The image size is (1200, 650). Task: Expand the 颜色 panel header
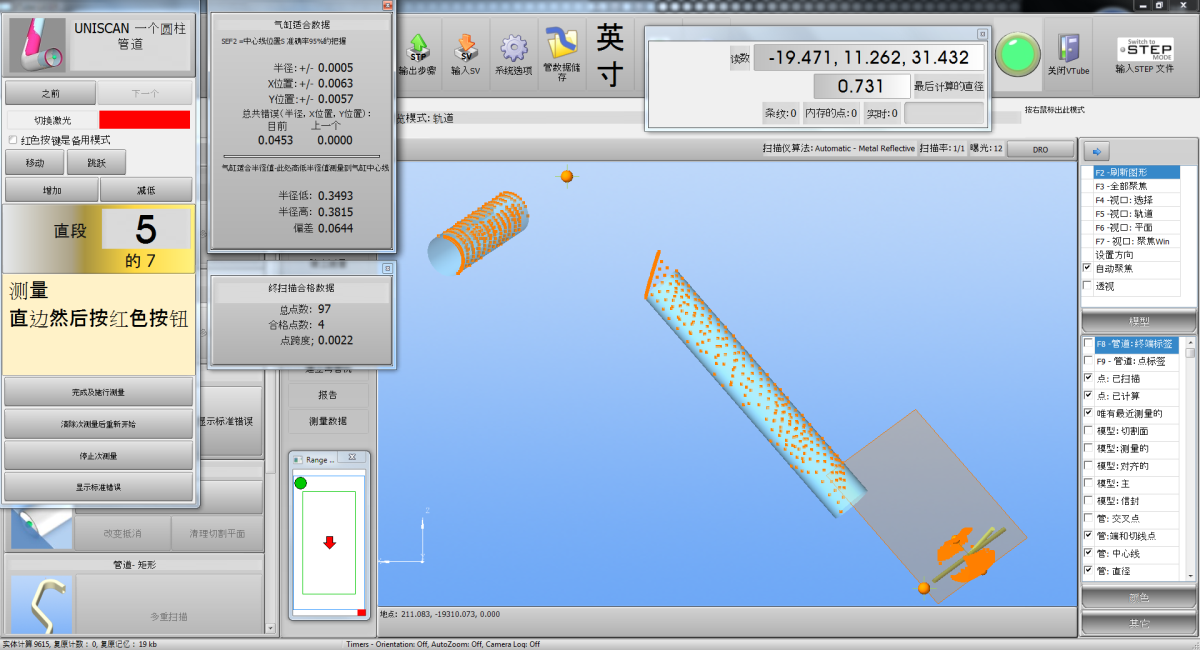coord(1138,597)
